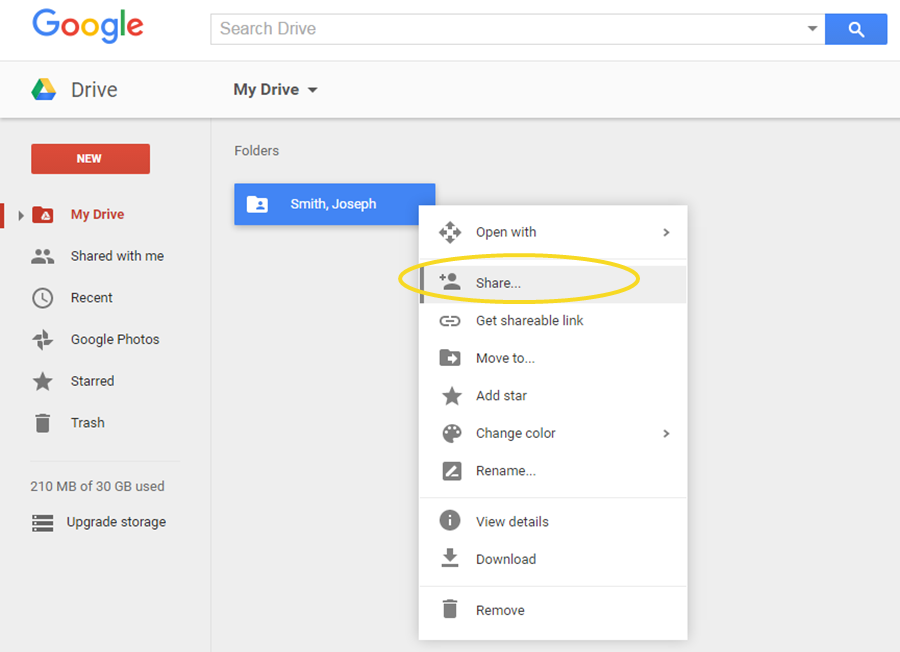Viewport: 900px width, 652px height.
Task: Expand the My Drive tree in sidebar
Action: pyautogui.click(x=21, y=215)
